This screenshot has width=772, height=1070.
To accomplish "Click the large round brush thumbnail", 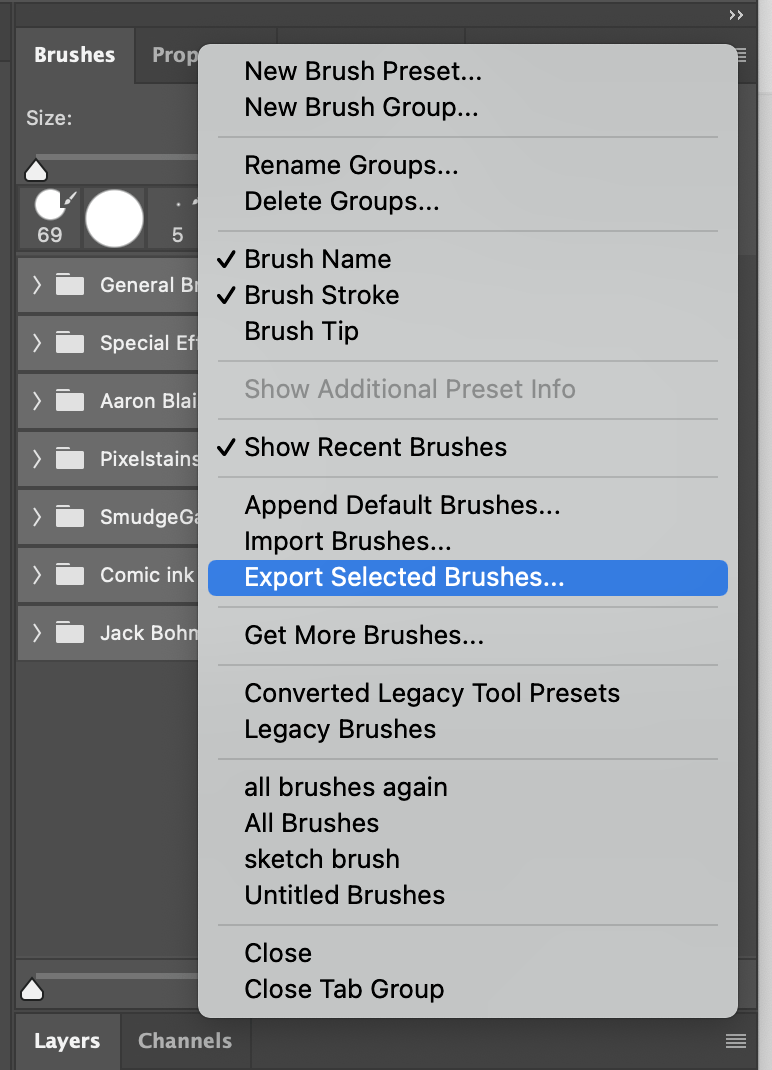I will pos(114,217).
